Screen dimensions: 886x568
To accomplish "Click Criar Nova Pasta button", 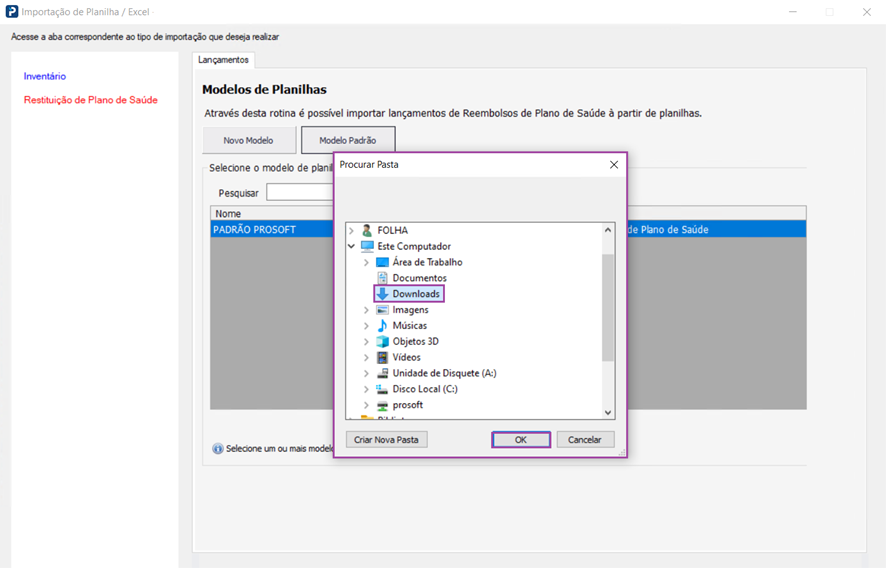I will point(386,440).
